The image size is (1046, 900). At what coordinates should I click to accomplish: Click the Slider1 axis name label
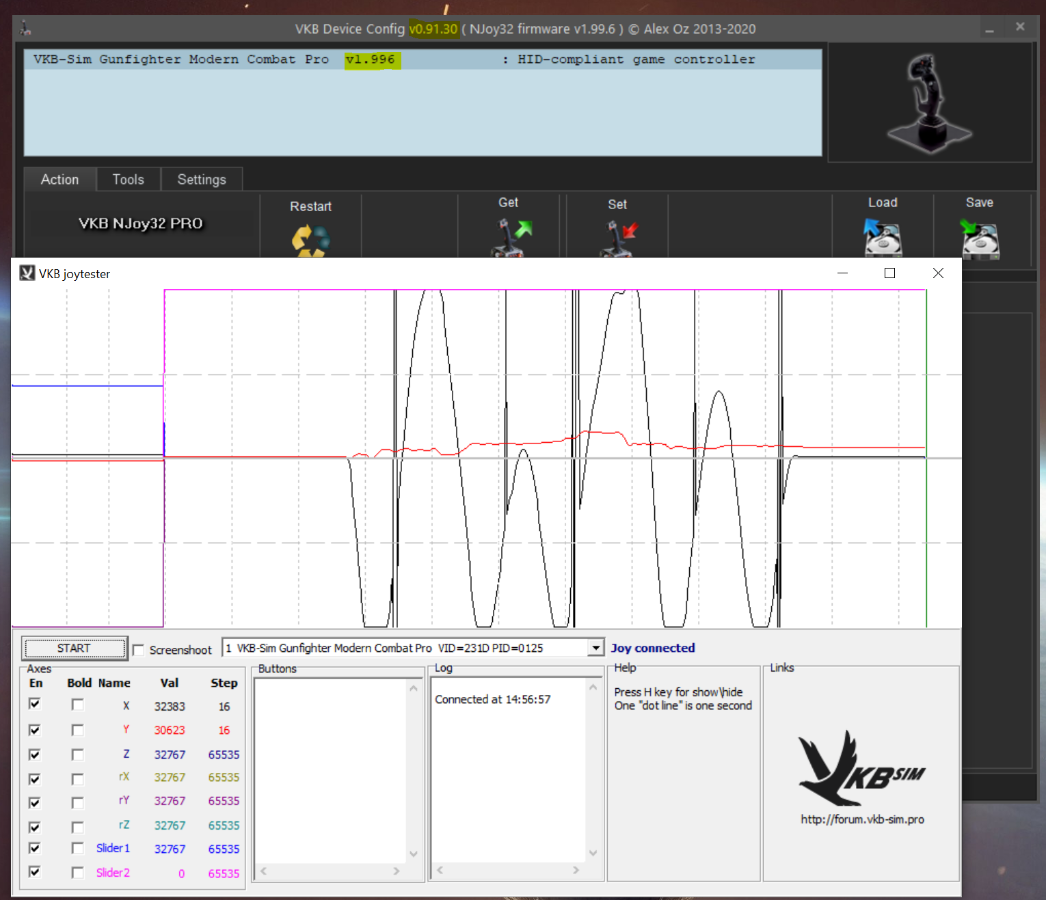click(x=113, y=848)
